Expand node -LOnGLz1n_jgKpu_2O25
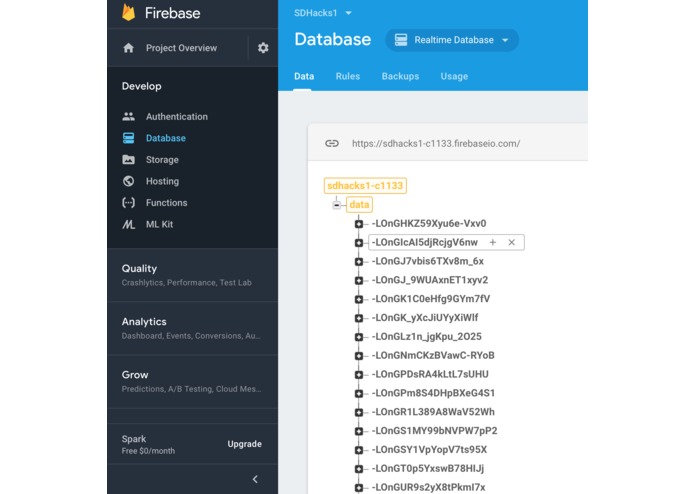 (x=359, y=337)
